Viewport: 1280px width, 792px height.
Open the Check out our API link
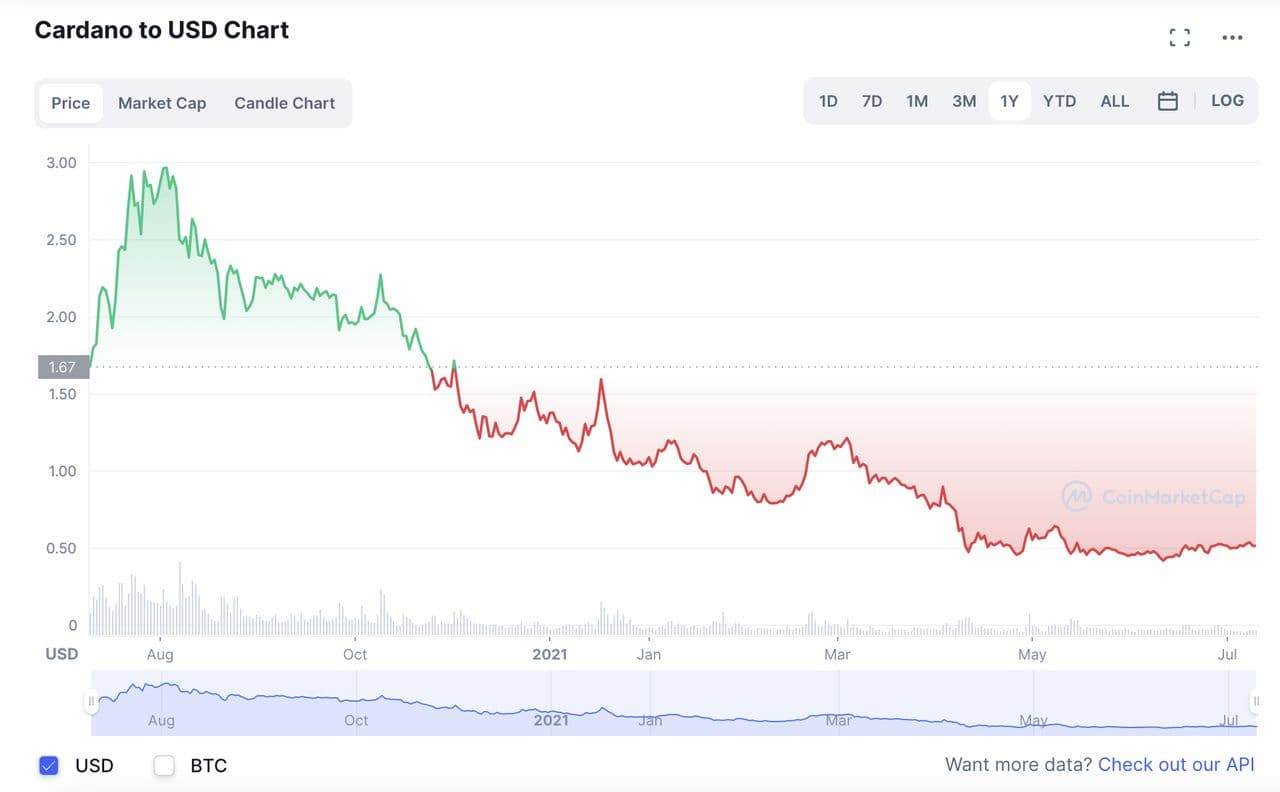(1176, 765)
